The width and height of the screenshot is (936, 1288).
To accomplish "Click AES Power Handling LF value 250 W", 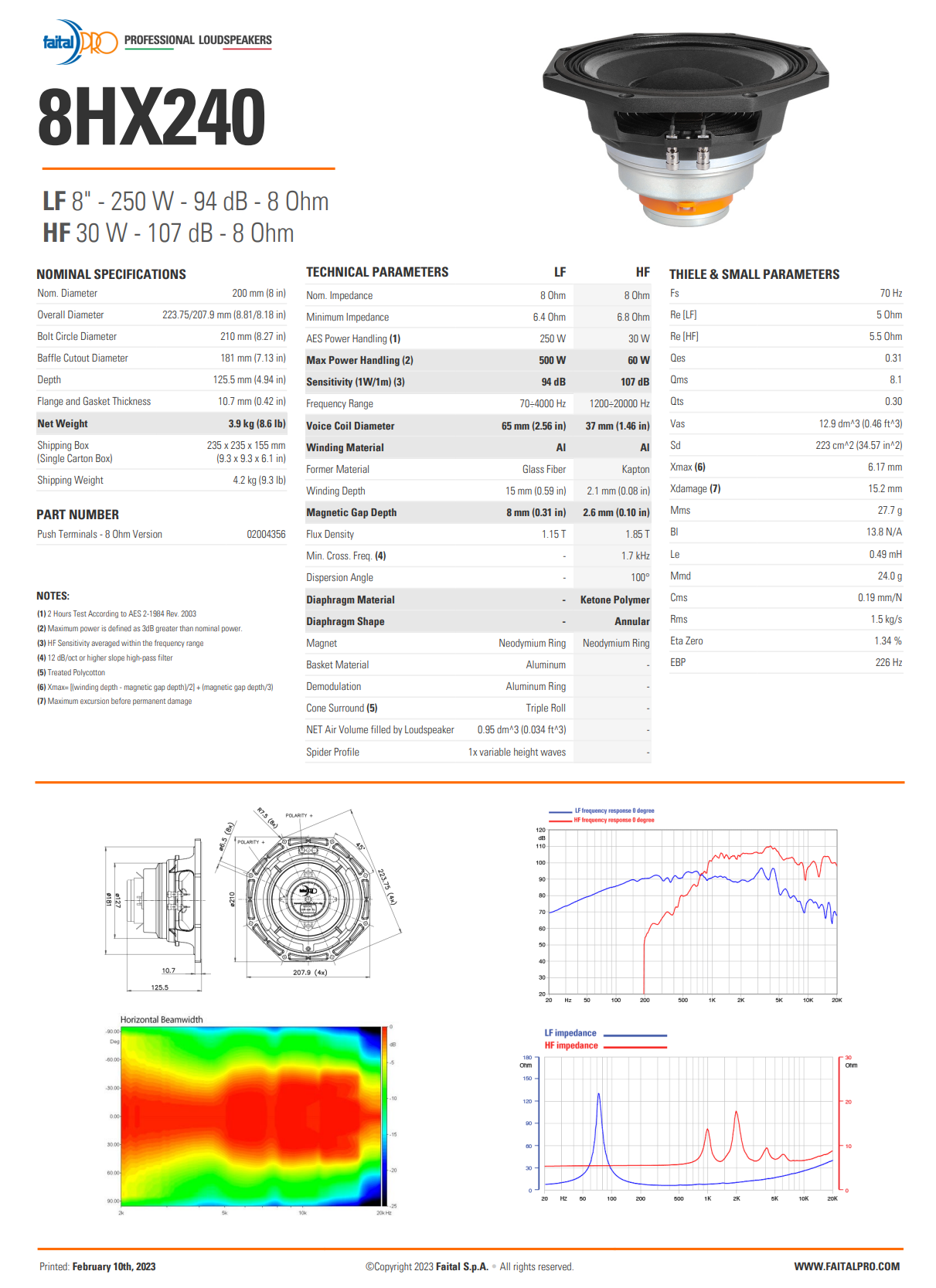I will pyautogui.click(x=553, y=339).
